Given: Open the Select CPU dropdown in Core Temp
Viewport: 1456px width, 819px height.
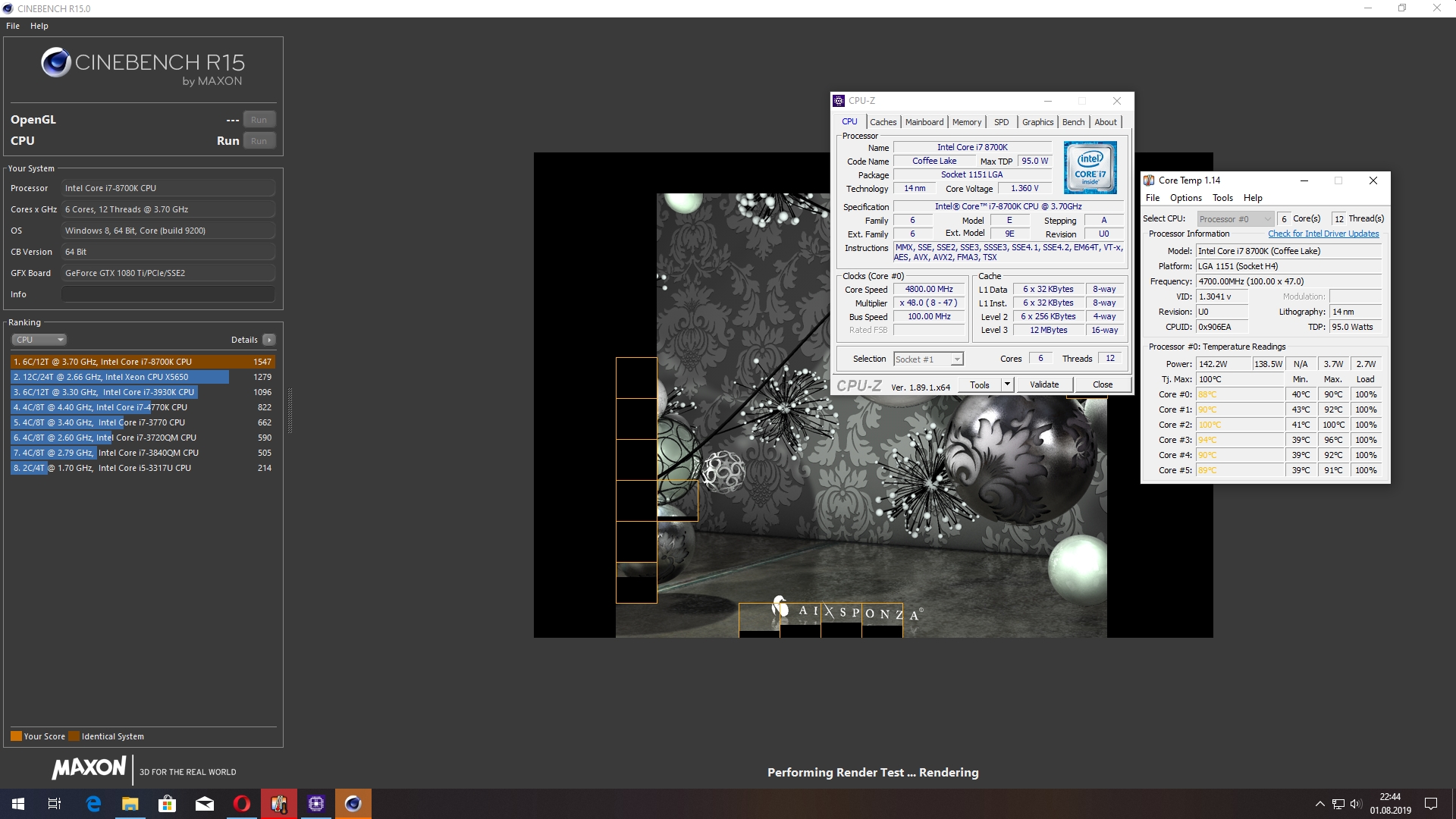Looking at the screenshot, I should [x=1235, y=219].
